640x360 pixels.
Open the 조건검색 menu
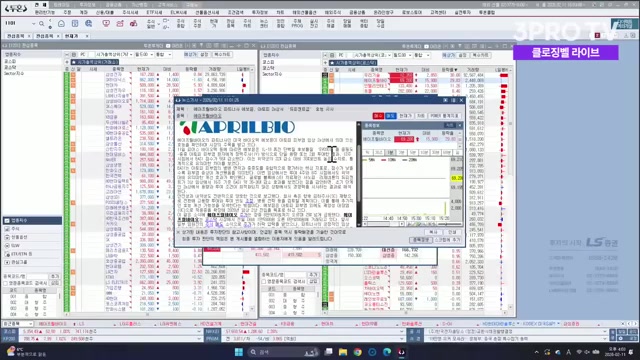click(x=235, y=13)
